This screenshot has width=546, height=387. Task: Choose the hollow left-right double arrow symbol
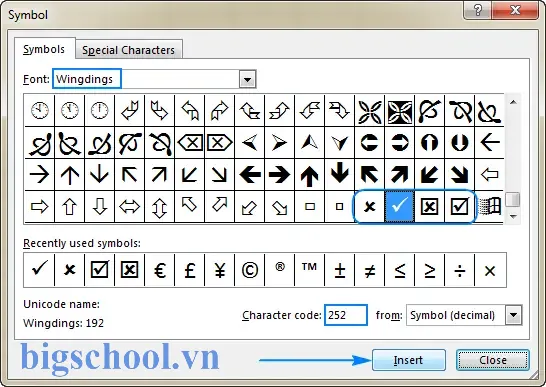pyautogui.click(x=129, y=206)
